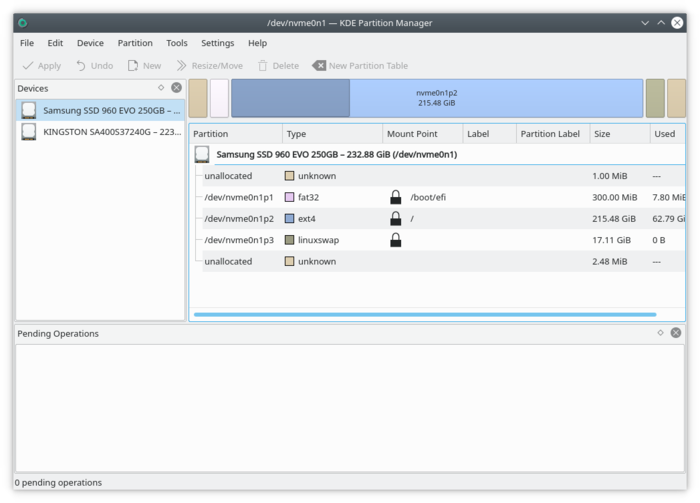Float the Devices panel with diamond button

[x=161, y=88]
